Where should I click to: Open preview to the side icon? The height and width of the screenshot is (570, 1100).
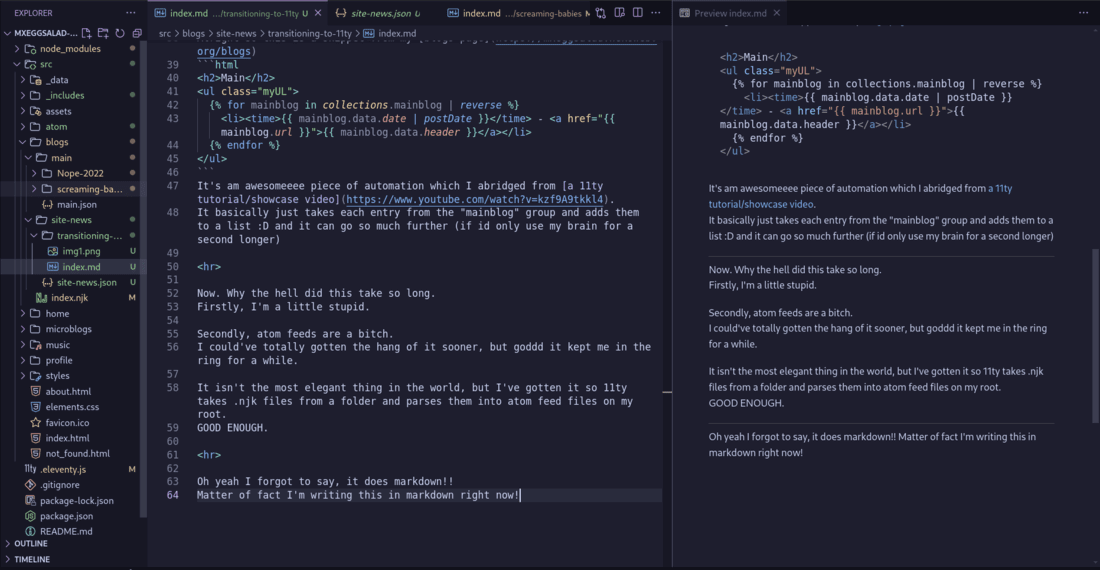coord(619,13)
